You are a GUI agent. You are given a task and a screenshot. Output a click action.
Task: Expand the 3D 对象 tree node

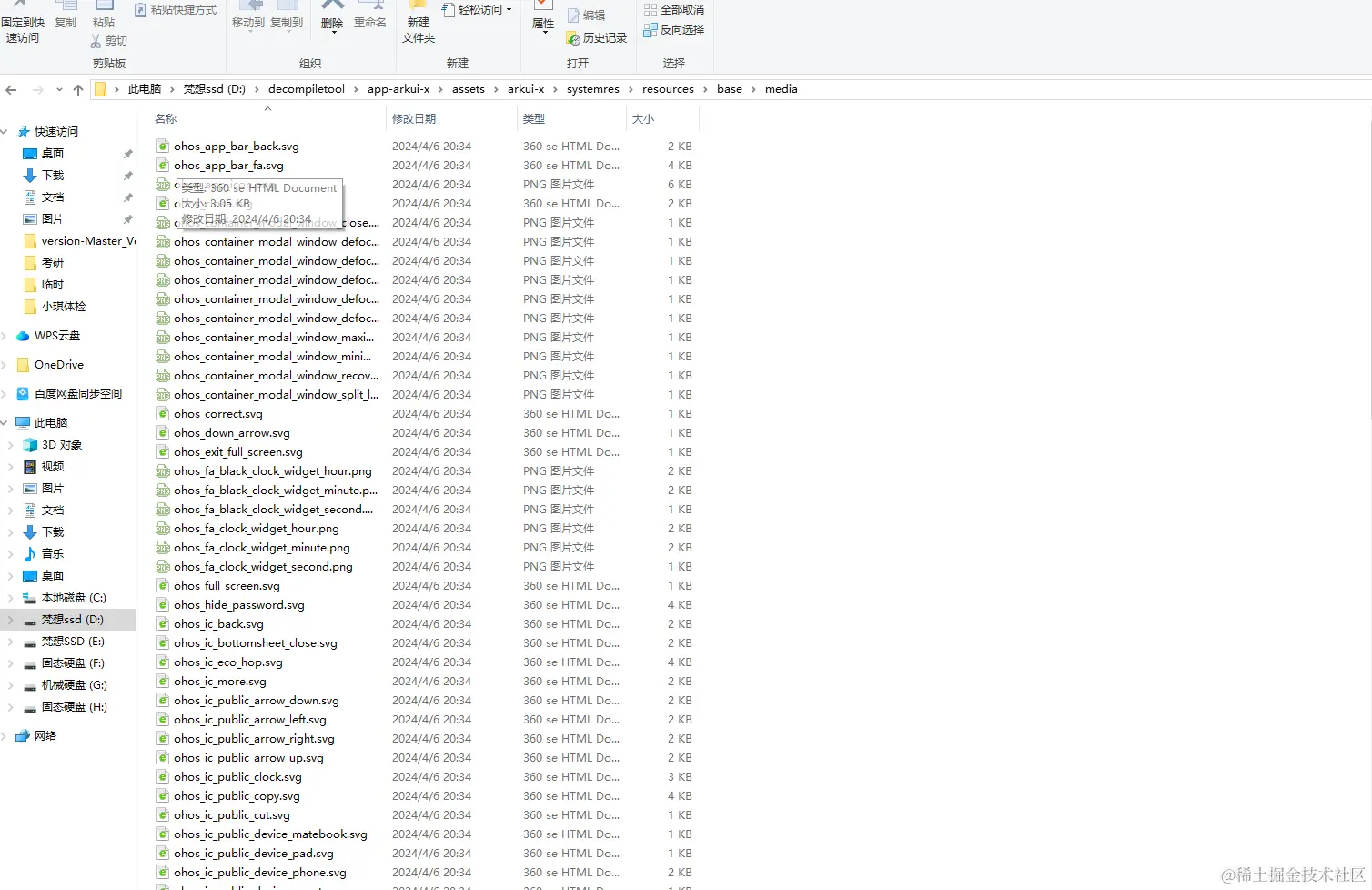(x=11, y=445)
